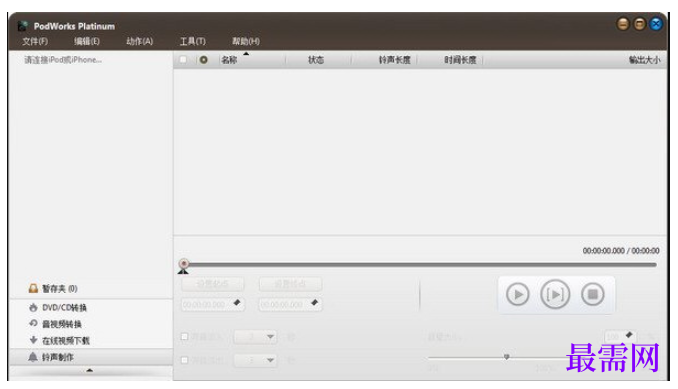Open the 暂存夹 (0) folder icon
The image size is (678, 389).
[33, 288]
